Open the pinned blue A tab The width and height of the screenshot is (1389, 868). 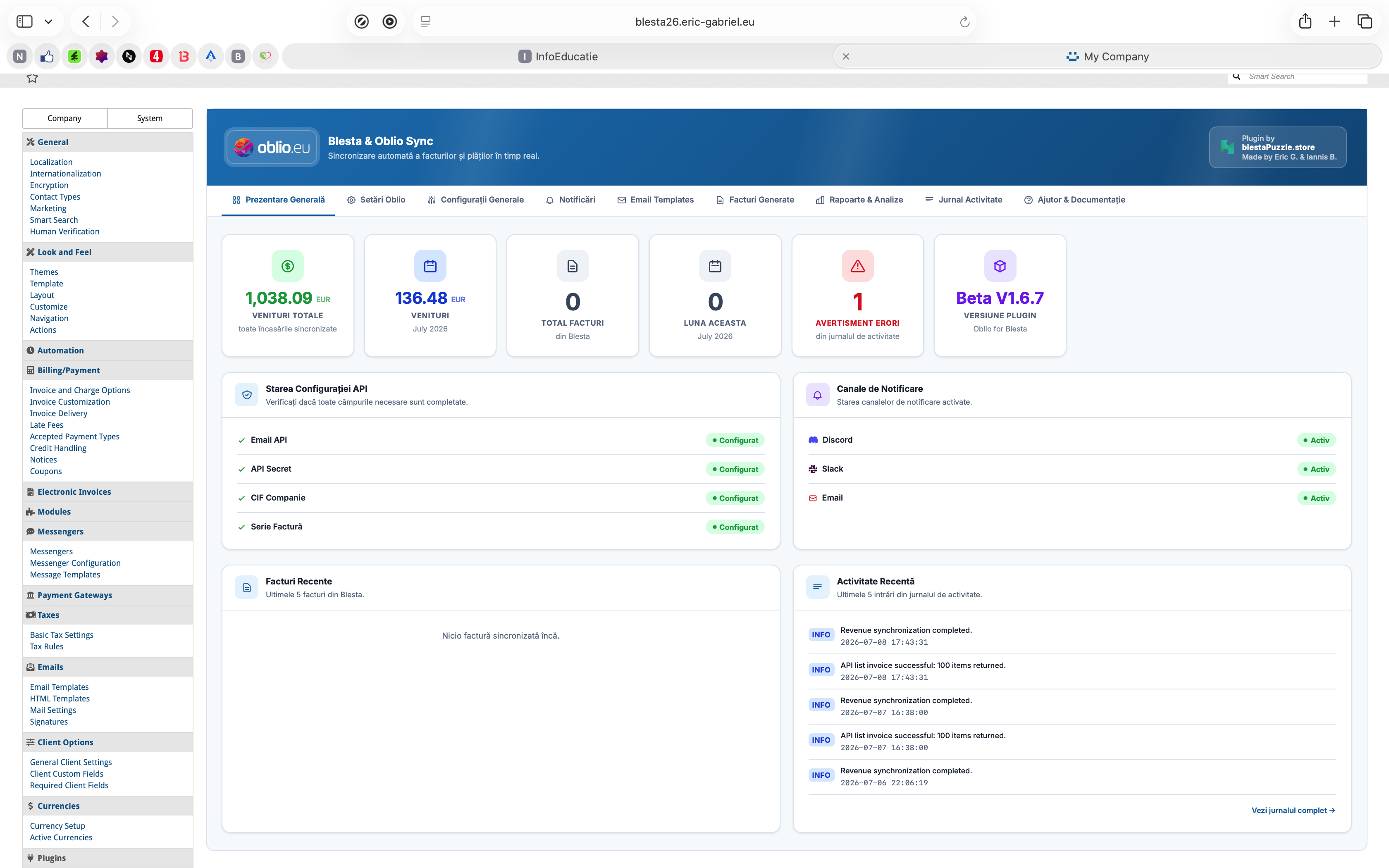tap(211, 56)
